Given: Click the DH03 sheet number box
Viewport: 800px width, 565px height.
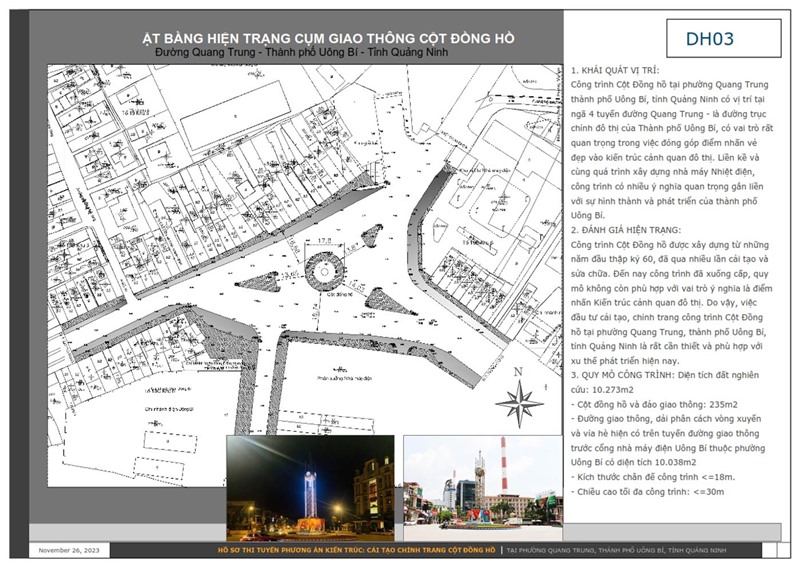Looking at the screenshot, I should [x=710, y=40].
